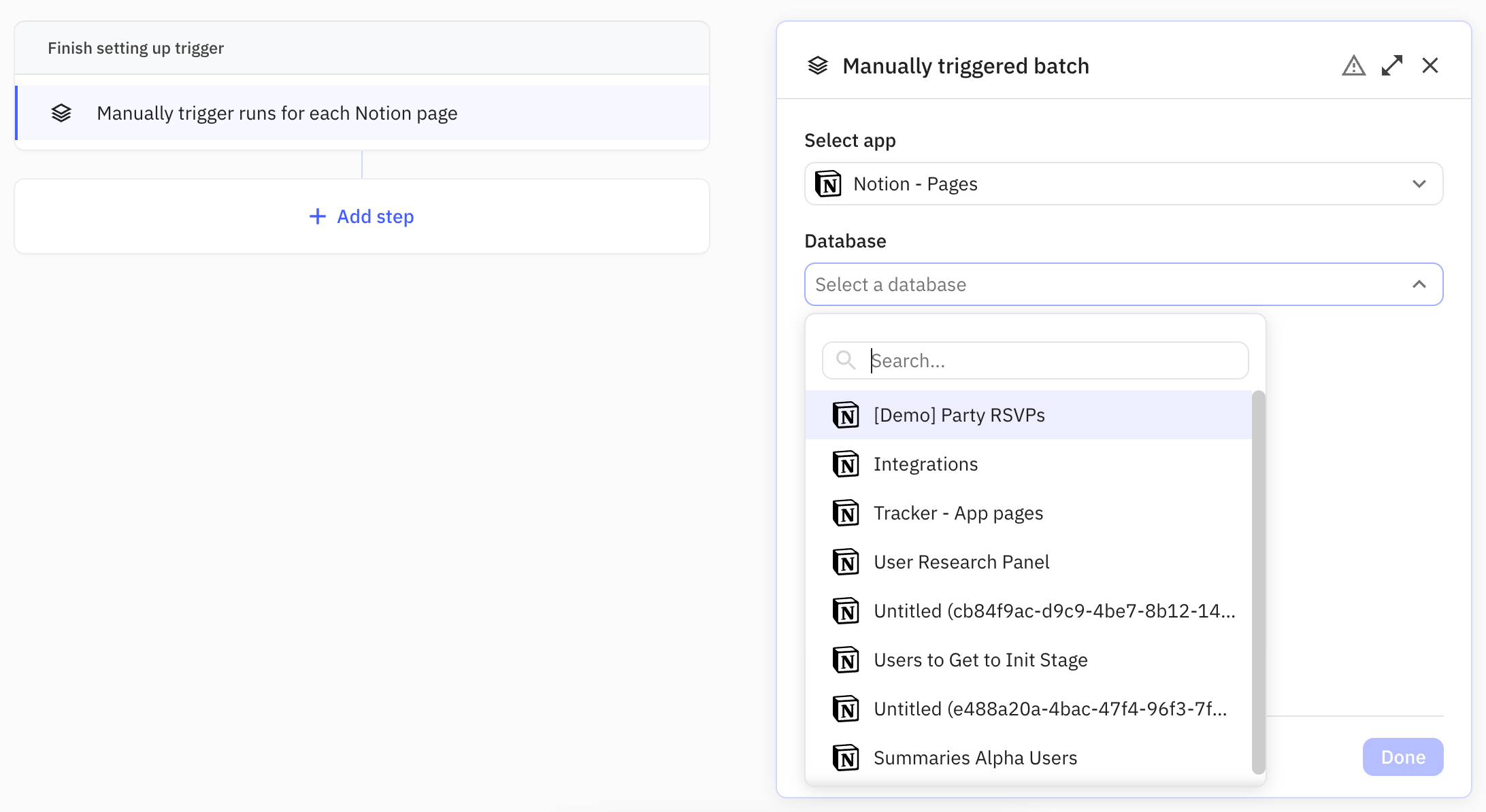The width and height of the screenshot is (1486, 812).
Task: Click the layers icon beside the batch title
Action: point(817,66)
